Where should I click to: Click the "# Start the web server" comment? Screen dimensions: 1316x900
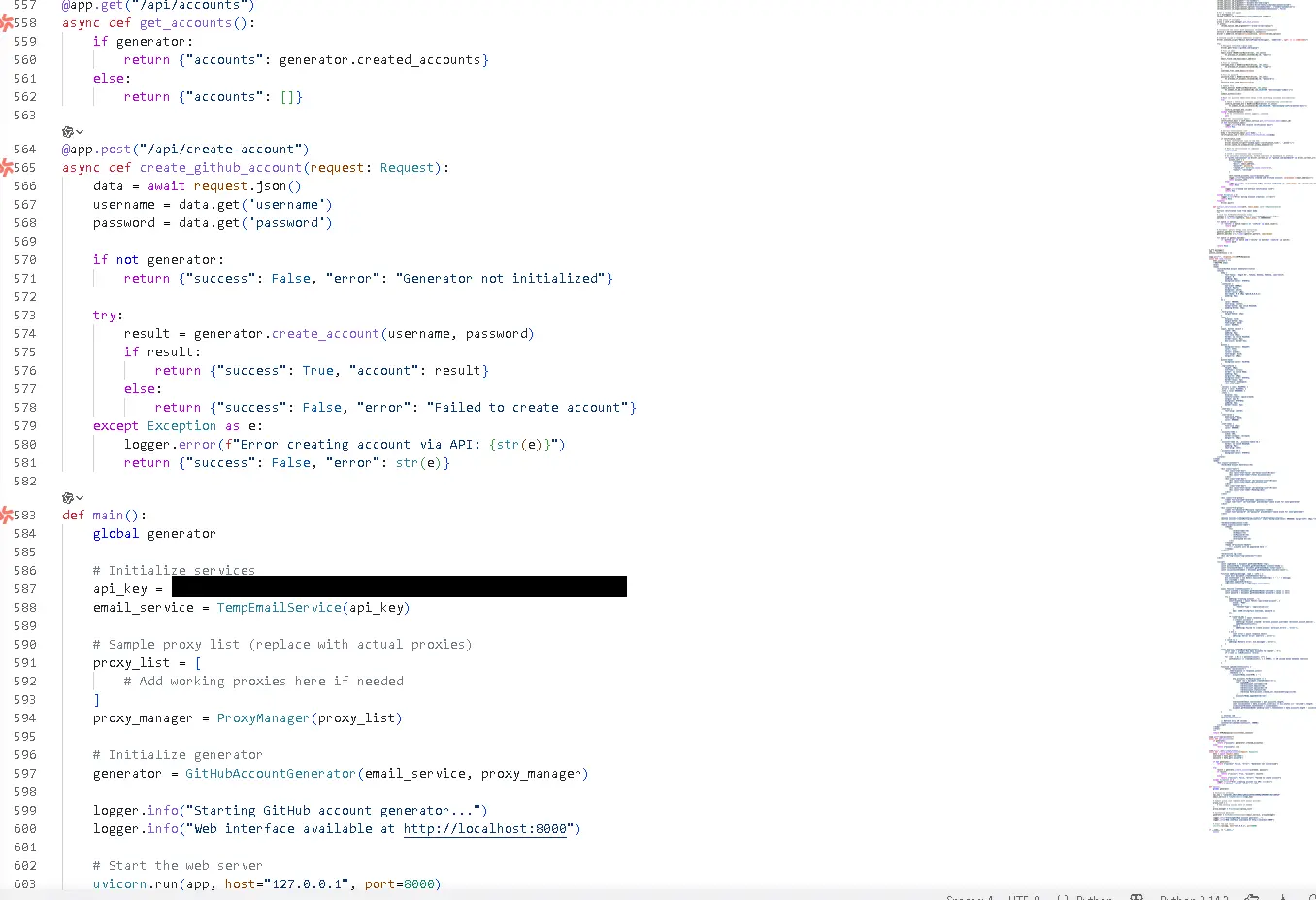(x=179, y=865)
